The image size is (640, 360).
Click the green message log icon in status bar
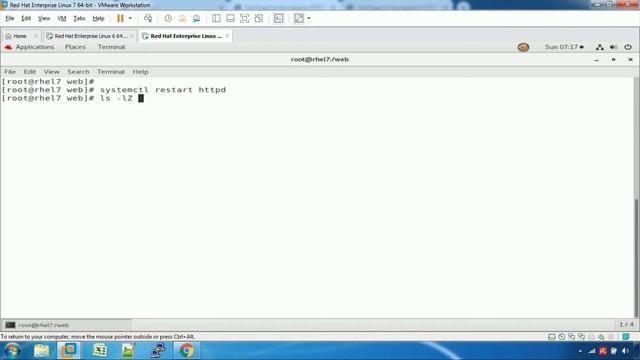[626, 337]
